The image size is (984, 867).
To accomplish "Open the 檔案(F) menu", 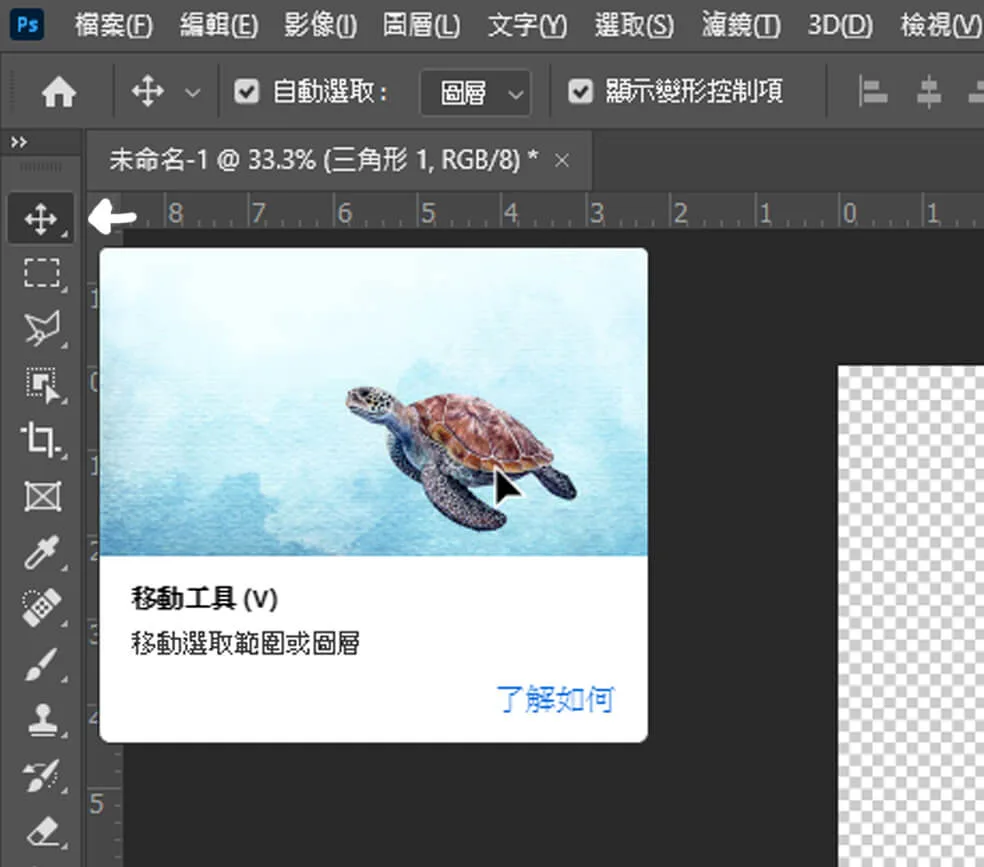I will 114,26.
